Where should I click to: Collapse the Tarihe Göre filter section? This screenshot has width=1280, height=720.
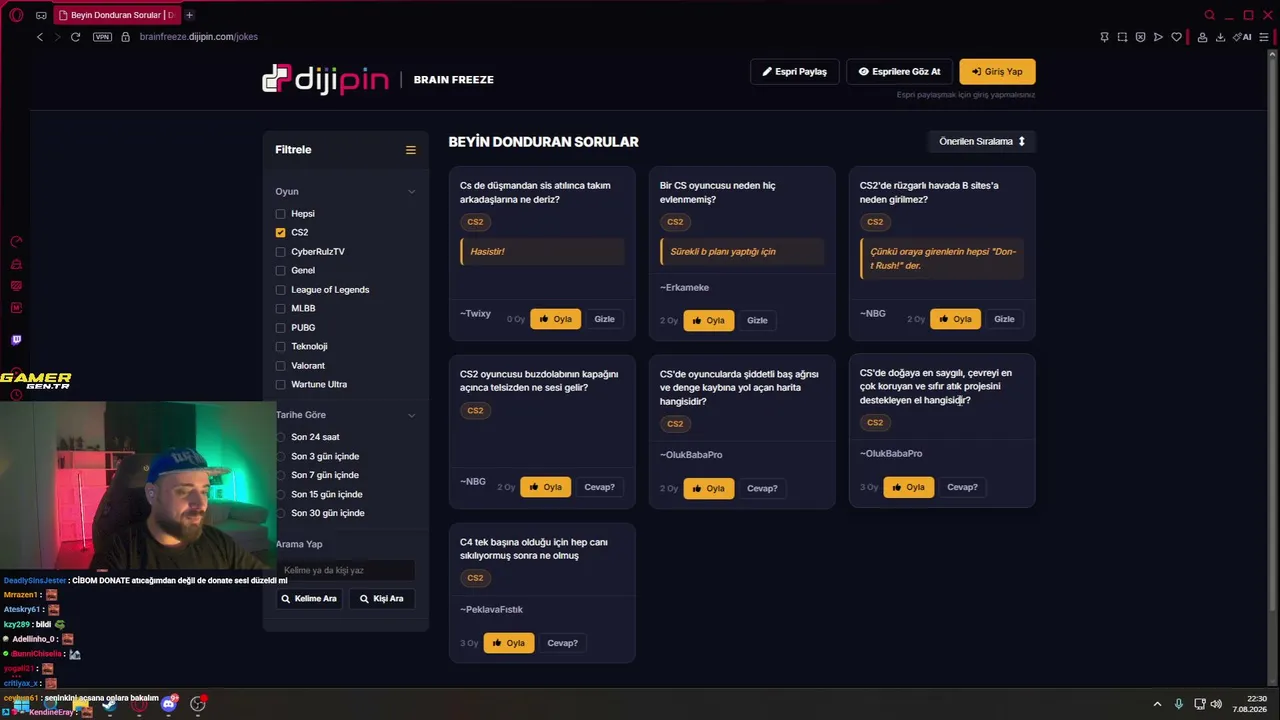(411, 415)
